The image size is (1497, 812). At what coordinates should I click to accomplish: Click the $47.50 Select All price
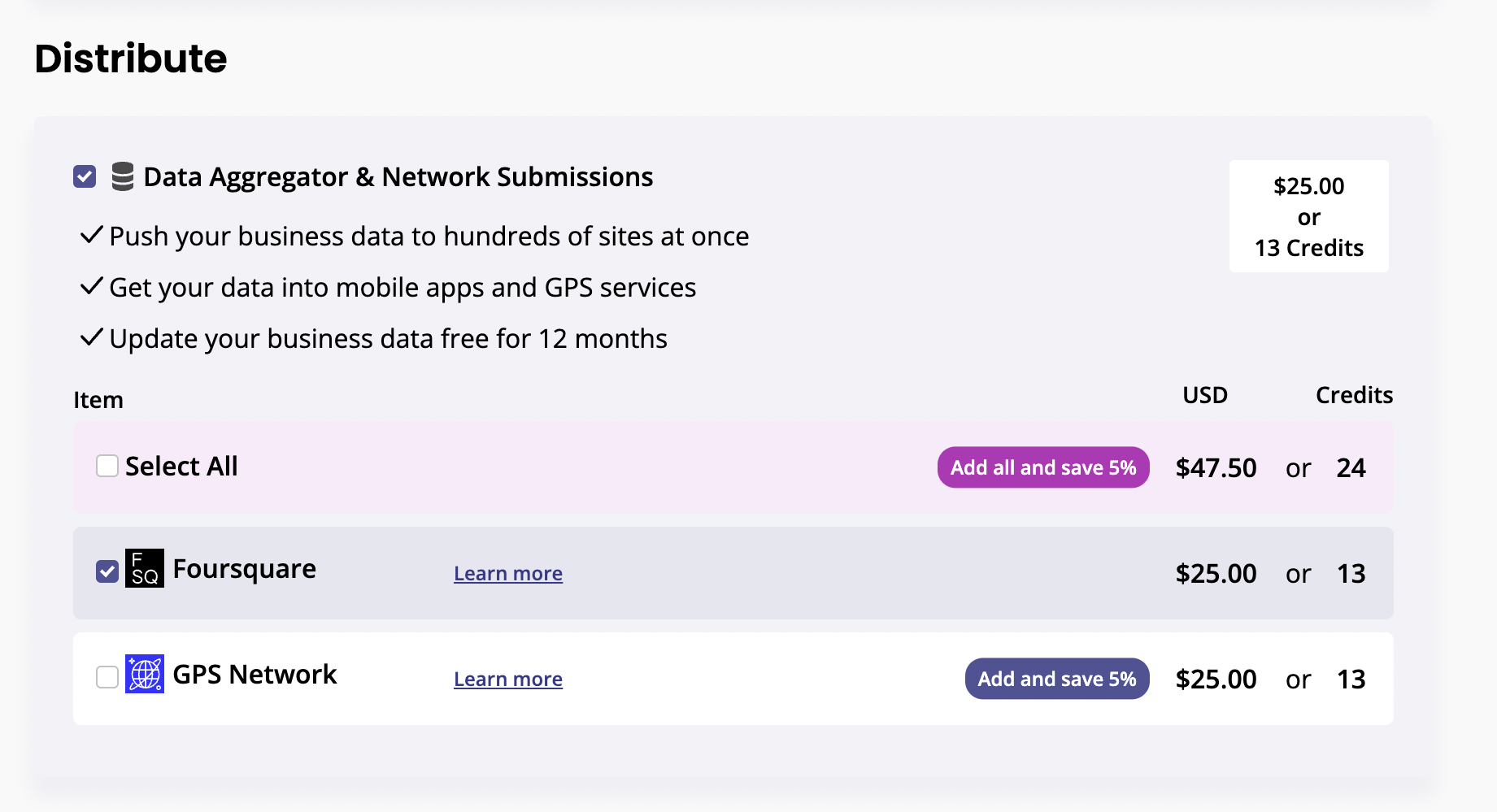click(1216, 468)
